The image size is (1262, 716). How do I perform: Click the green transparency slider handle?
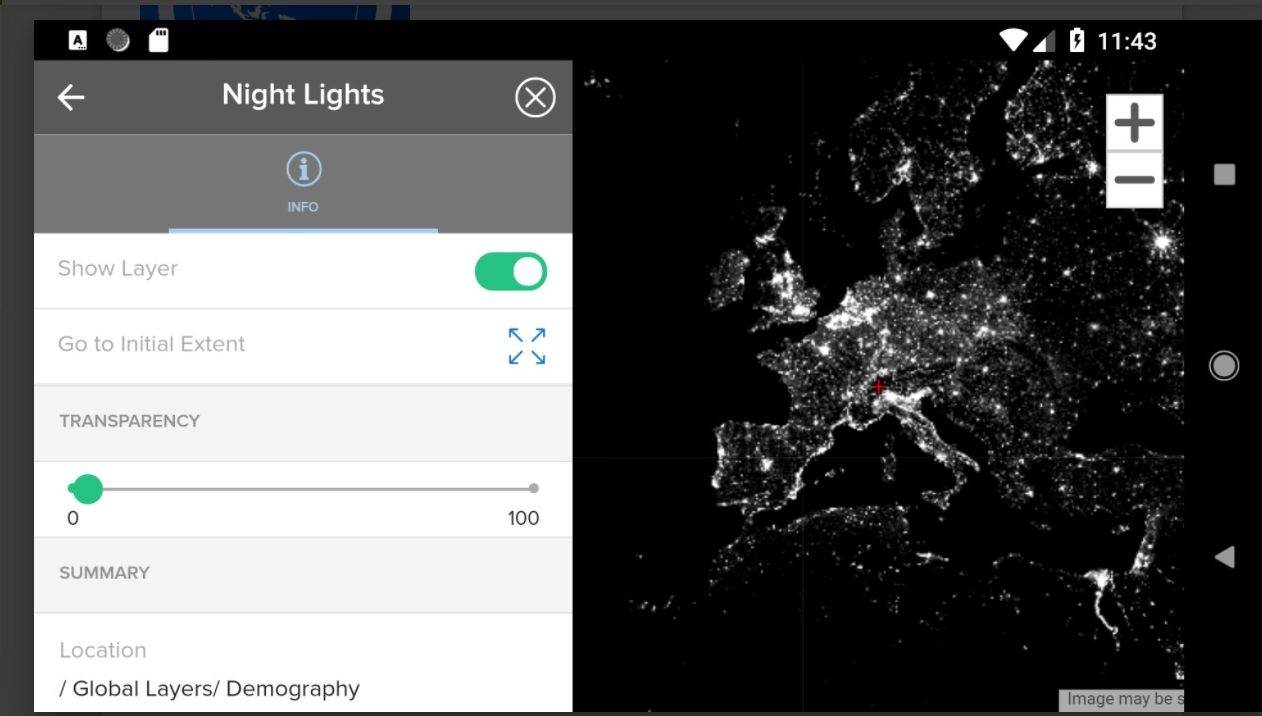(88, 489)
